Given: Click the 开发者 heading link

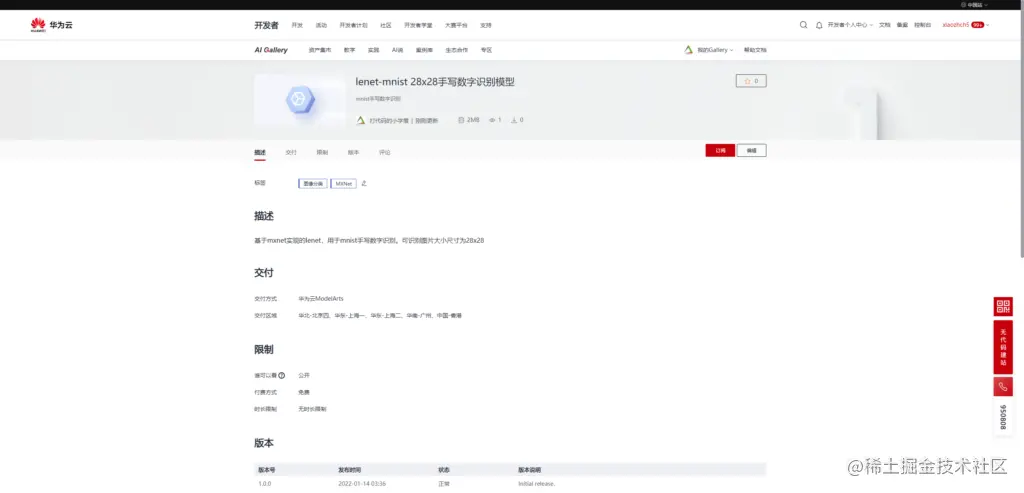Looking at the screenshot, I should pyautogui.click(x=266, y=25).
